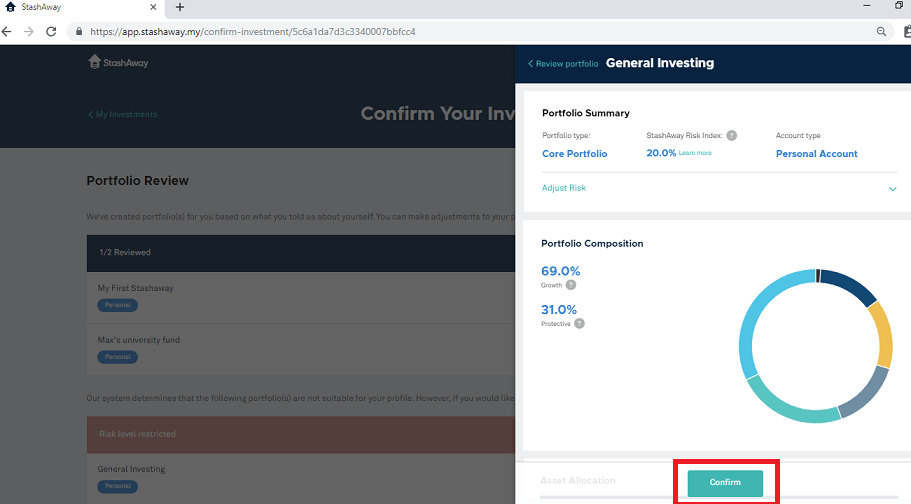Image resolution: width=911 pixels, height=504 pixels.
Task: Click the zoom magnifier icon in address bar
Action: coord(881,32)
